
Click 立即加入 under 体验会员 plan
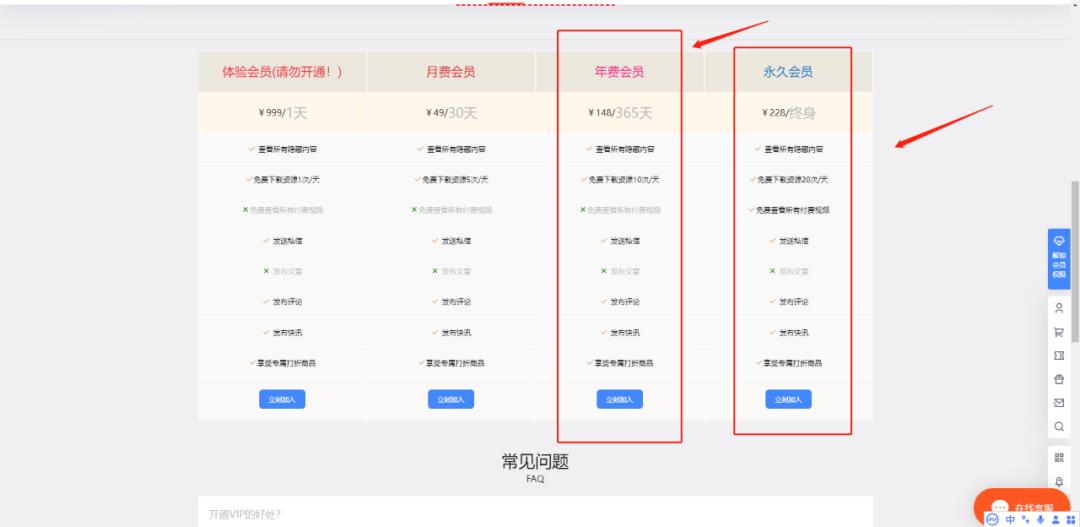282,399
